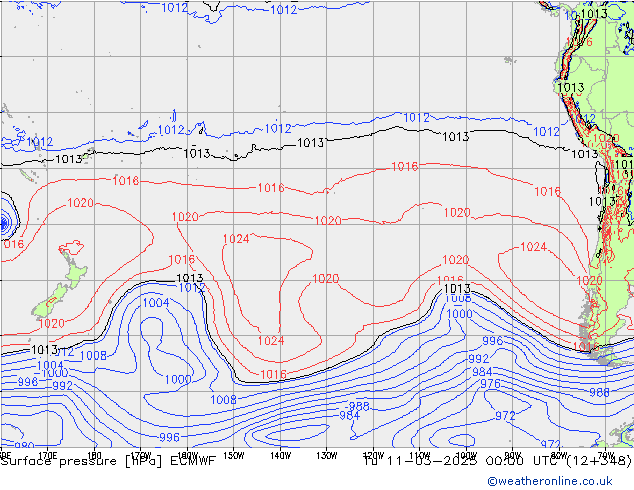The image size is (634, 490).
Task: Open the weatheronline.co.uk copyright link
Action: pyautogui.click(x=550, y=481)
